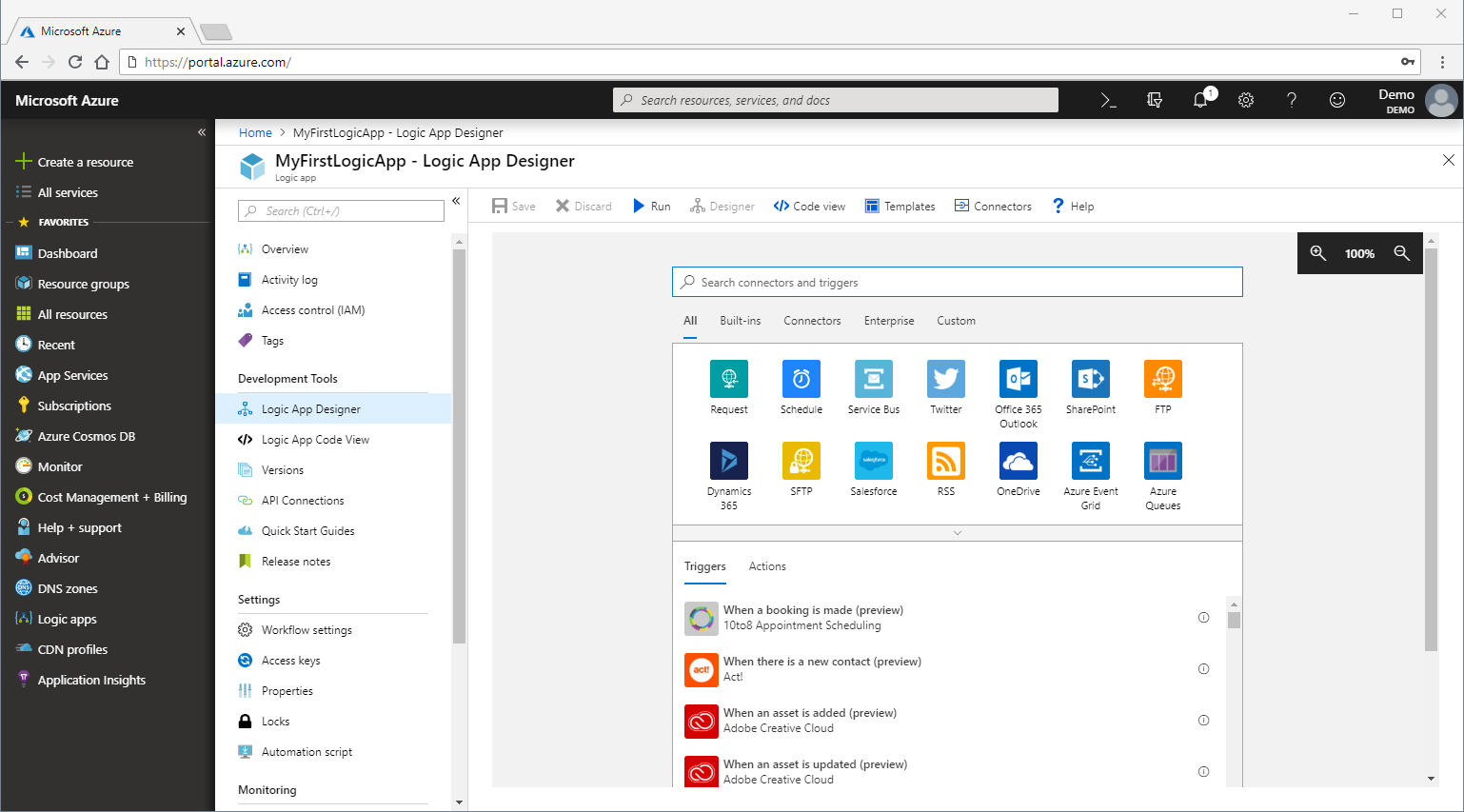Open the Actions tab
The image size is (1464, 812).
pyautogui.click(x=767, y=566)
